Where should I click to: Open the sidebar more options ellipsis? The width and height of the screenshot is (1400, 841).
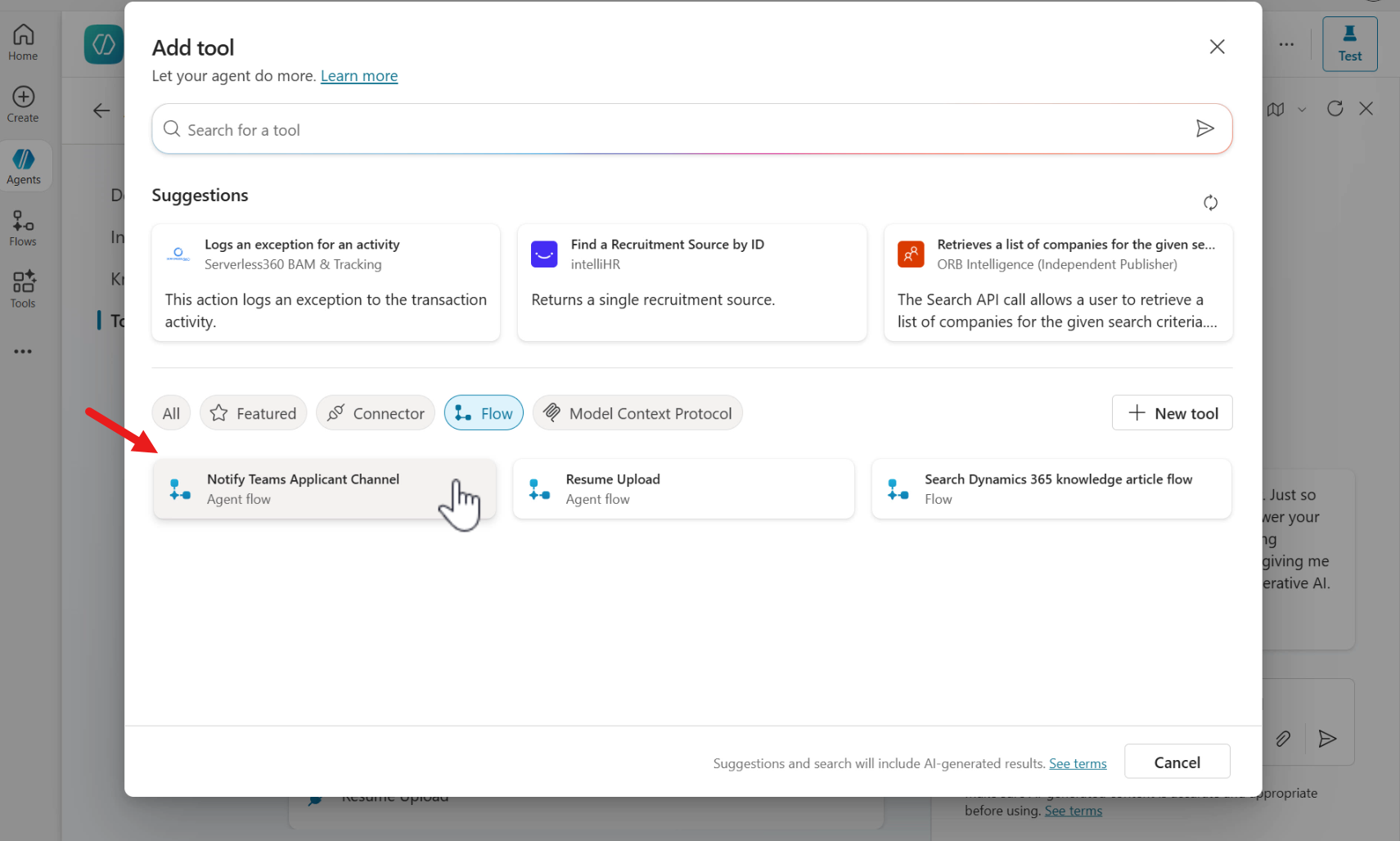point(23,352)
